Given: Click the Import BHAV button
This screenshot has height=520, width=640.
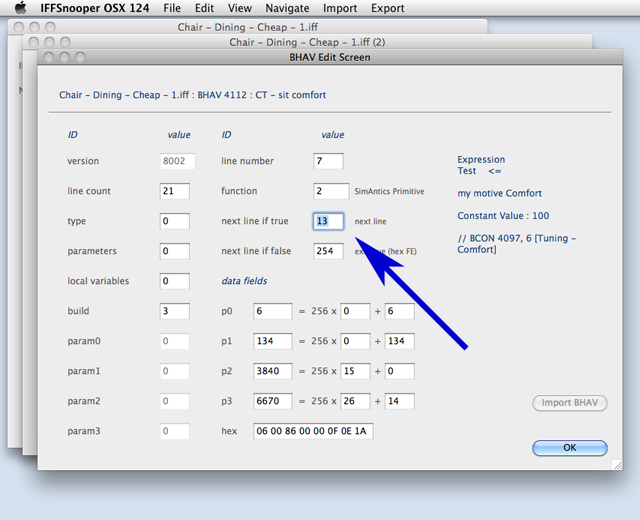Looking at the screenshot, I should coord(569,403).
